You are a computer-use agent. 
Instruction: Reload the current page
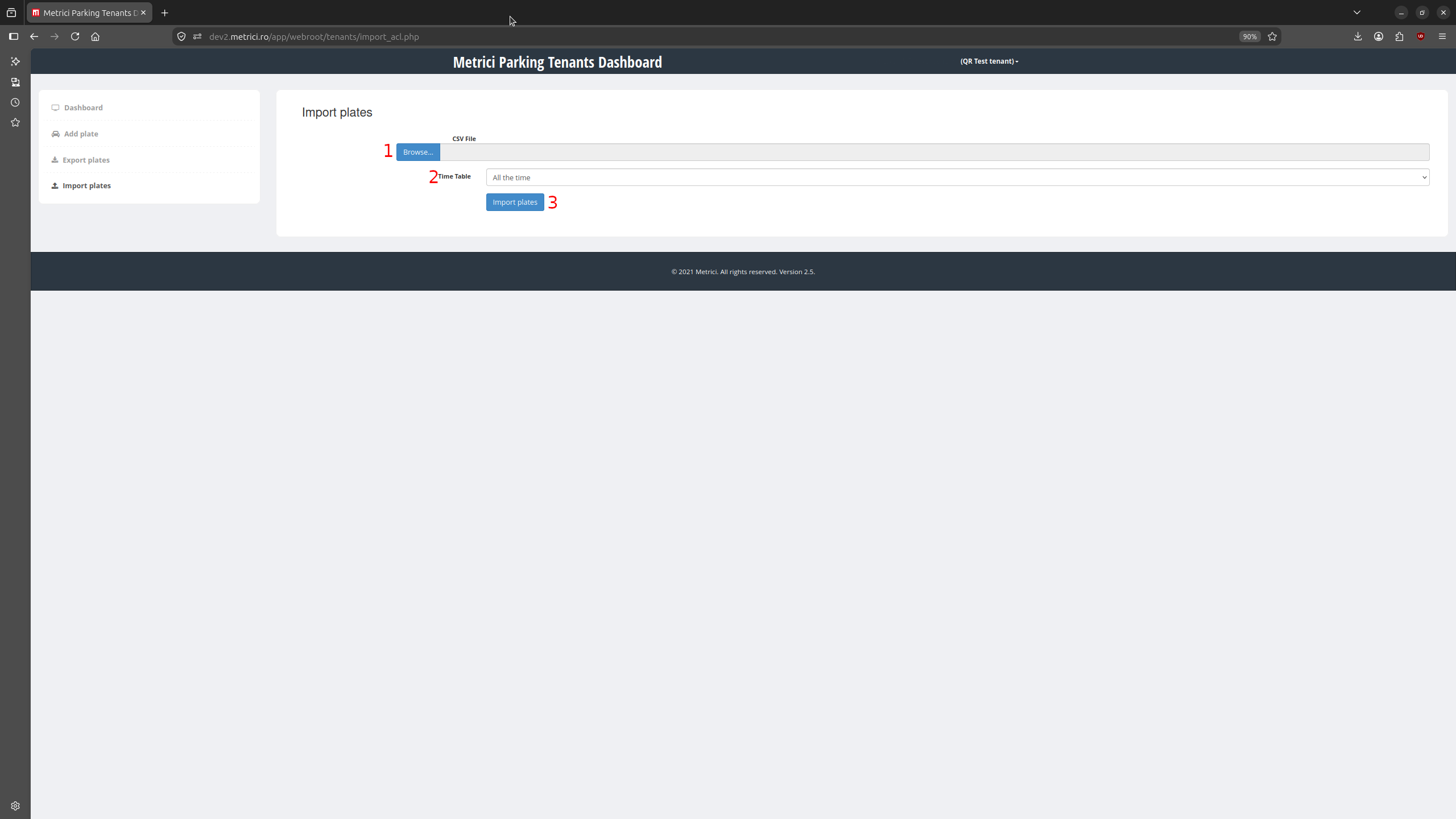point(75,36)
